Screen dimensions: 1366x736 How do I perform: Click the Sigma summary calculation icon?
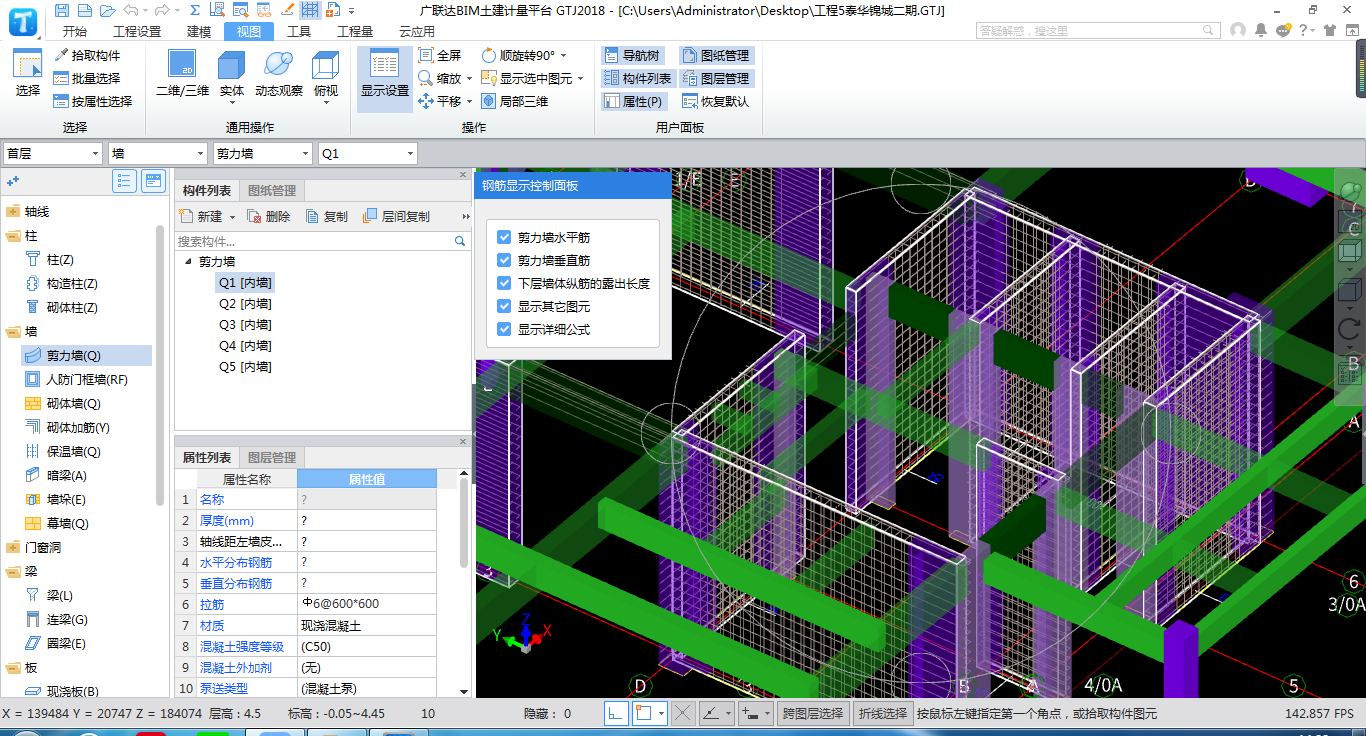coord(195,10)
